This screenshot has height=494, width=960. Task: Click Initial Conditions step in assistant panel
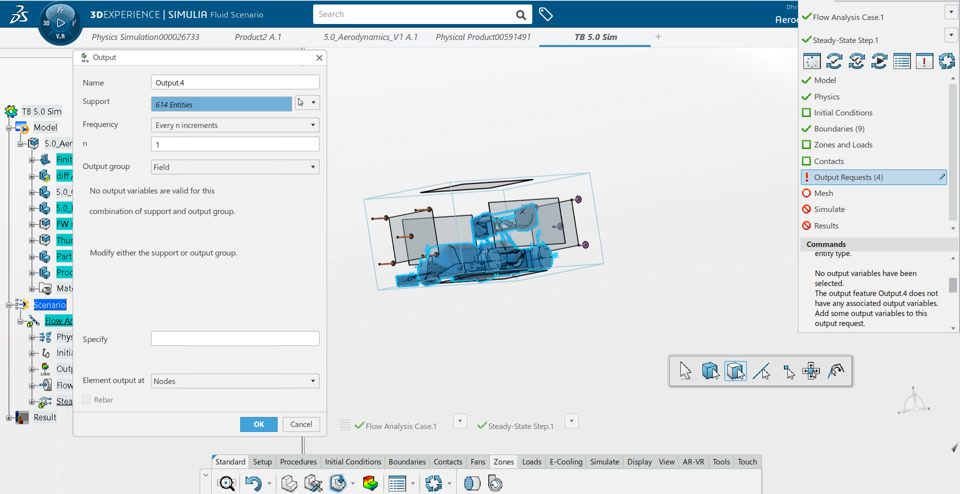coord(843,113)
